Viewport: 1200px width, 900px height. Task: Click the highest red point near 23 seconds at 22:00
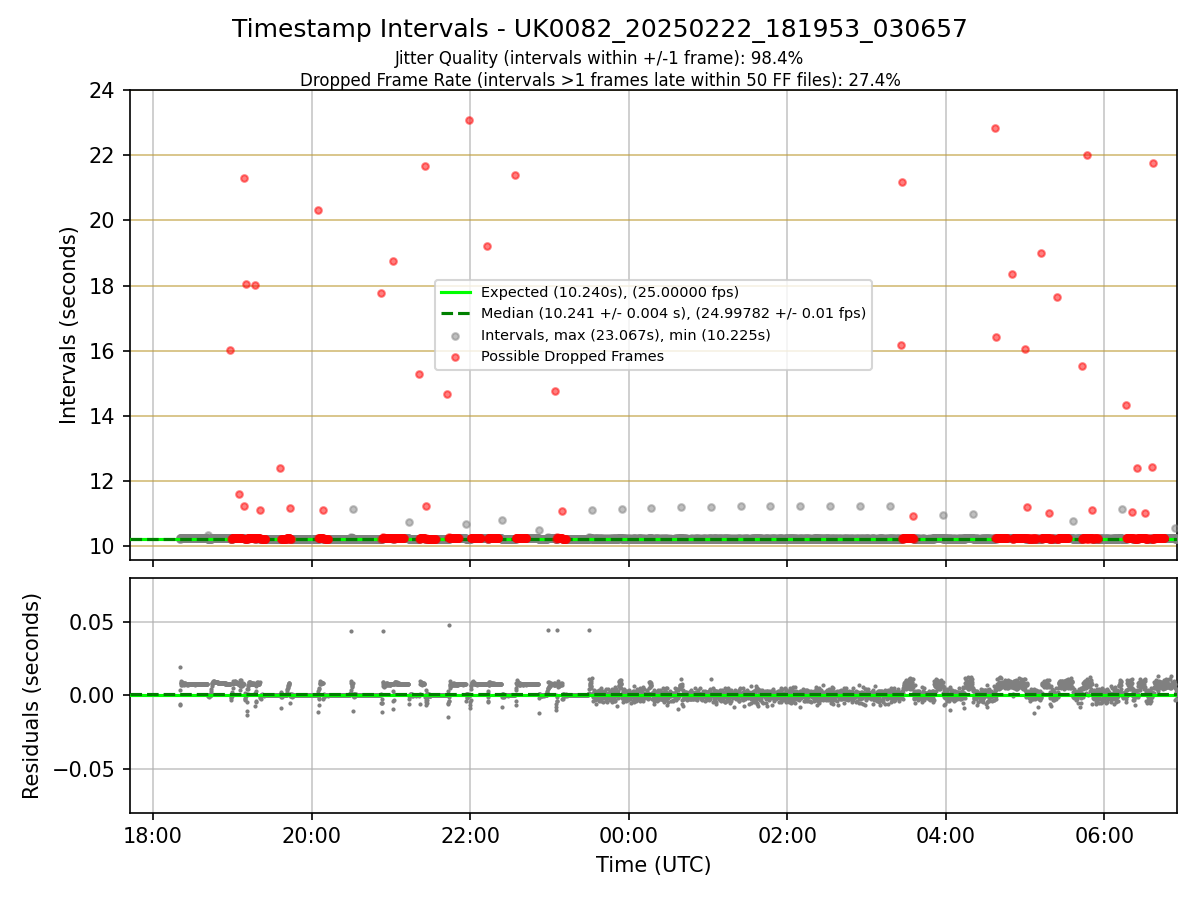click(469, 120)
